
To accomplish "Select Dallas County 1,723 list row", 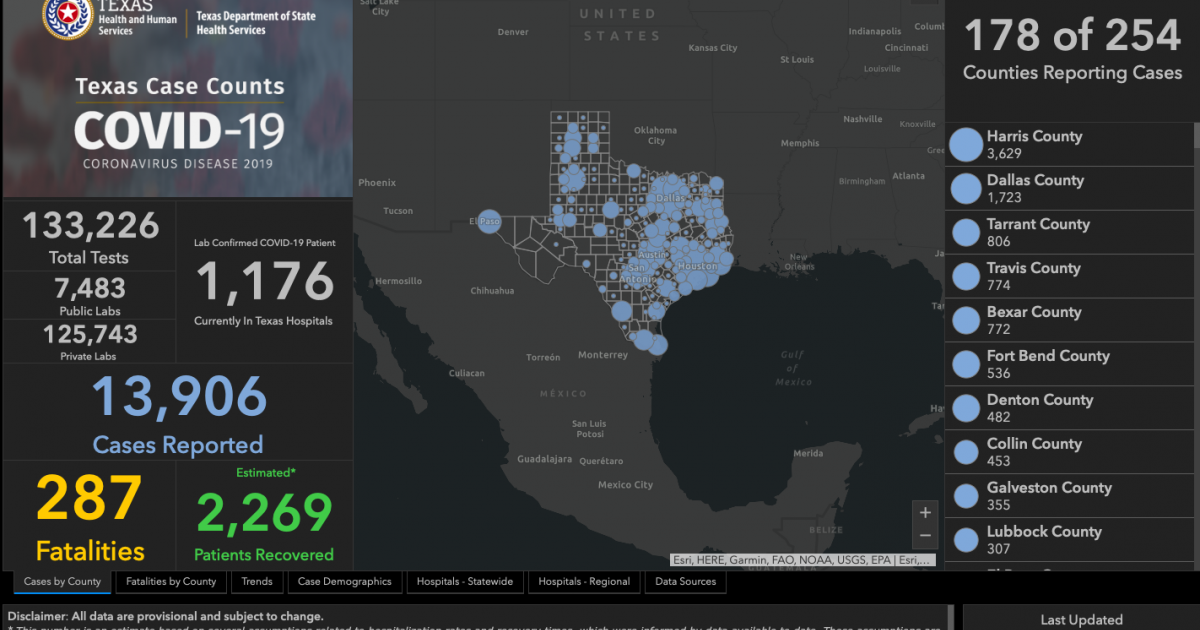I will coord(1070,188).
